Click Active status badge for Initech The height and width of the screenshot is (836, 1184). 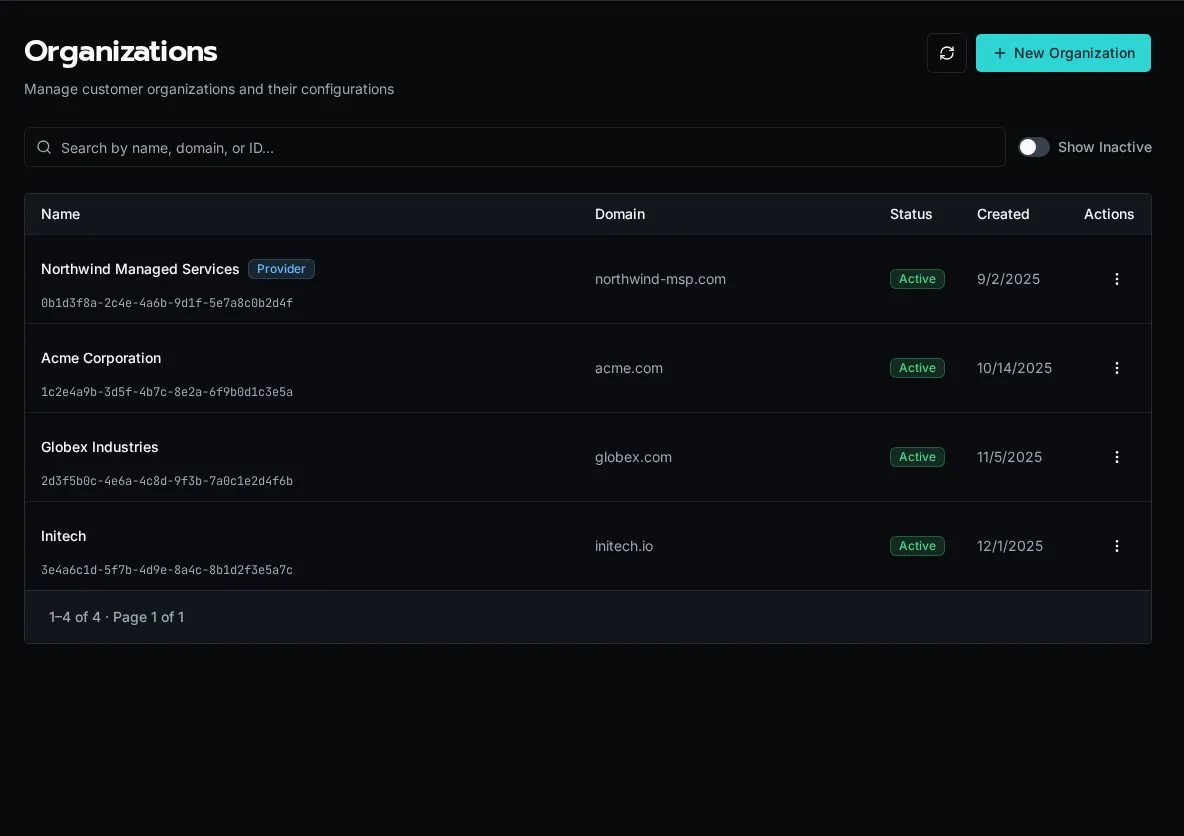(x=917, y=546)
